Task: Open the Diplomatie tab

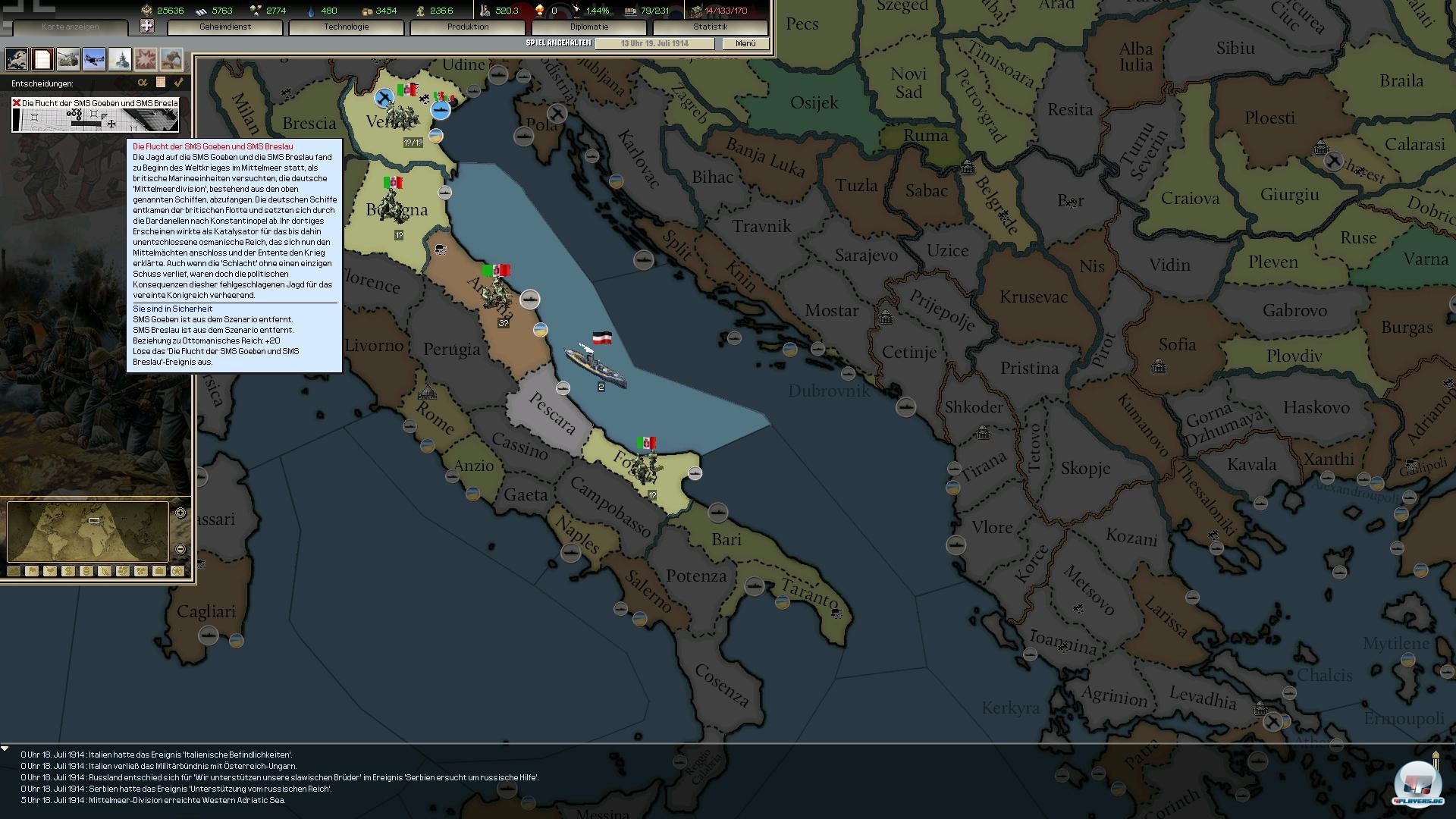Action: [x=588, y=27]
